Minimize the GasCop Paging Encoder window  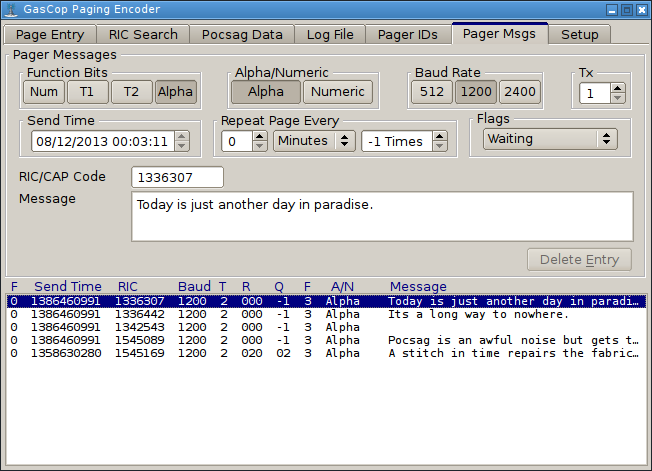(x=612, y=10)
